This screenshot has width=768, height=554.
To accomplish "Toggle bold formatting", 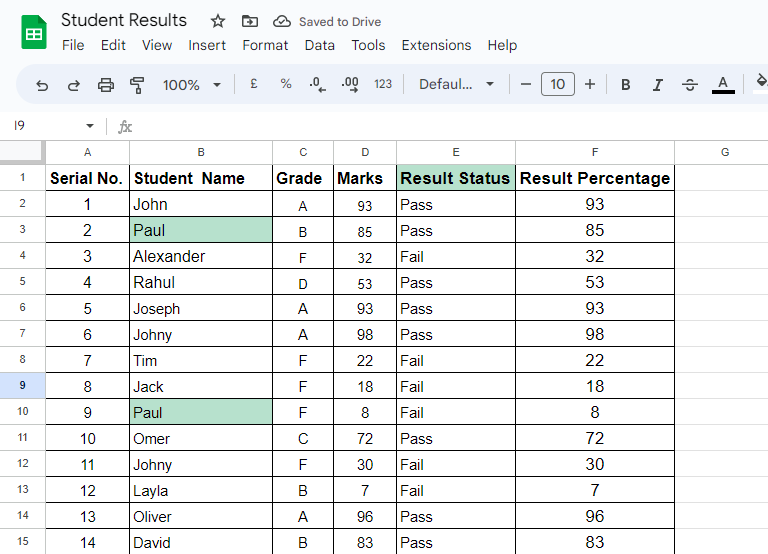I will click(x=625, y=85).
